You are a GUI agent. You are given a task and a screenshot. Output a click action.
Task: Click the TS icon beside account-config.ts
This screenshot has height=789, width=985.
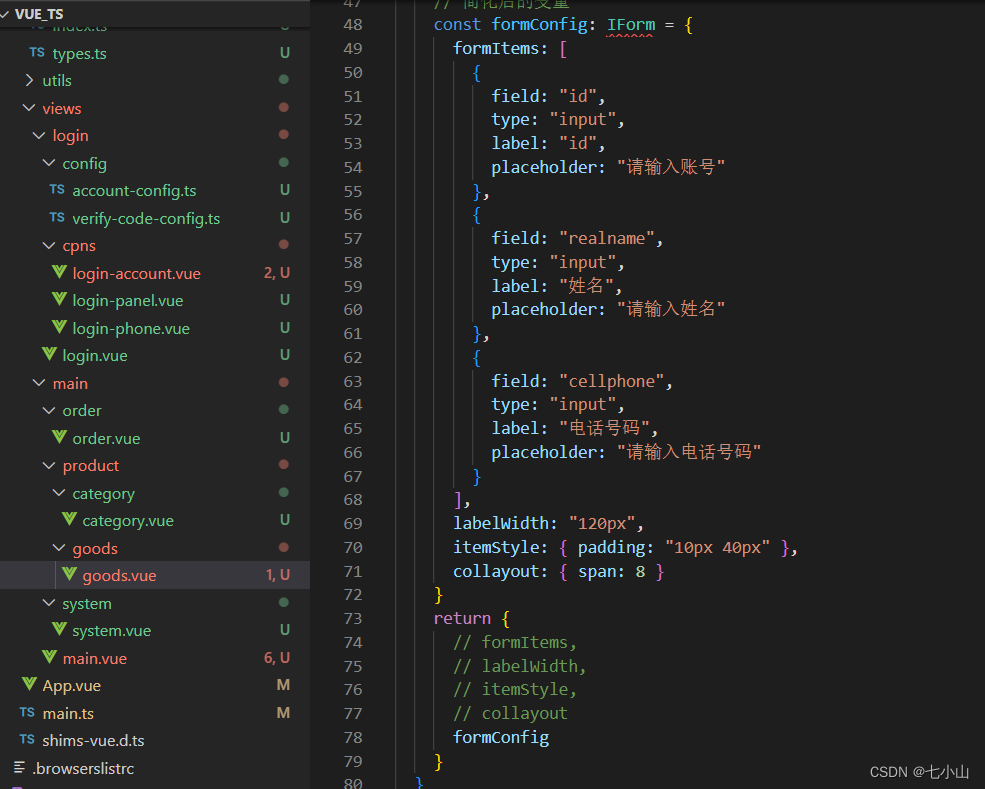pos(57,190)
